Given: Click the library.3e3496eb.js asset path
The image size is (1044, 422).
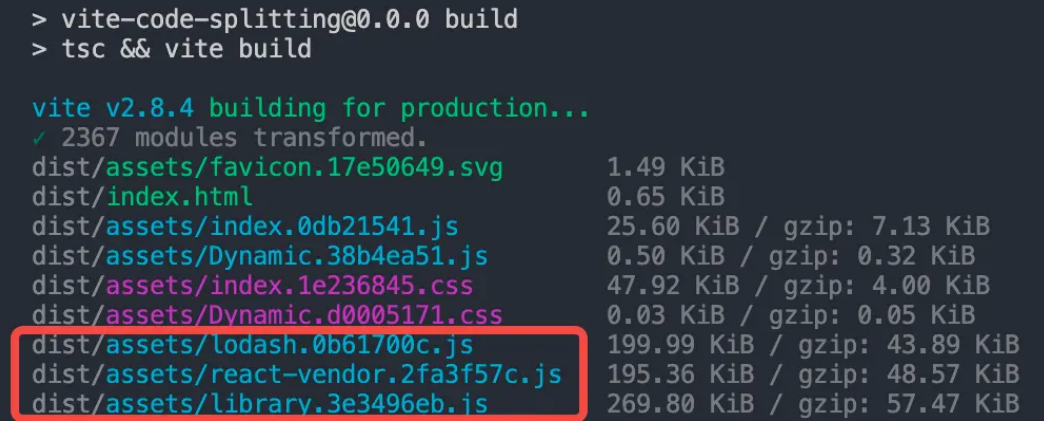Looking at the screenshot, I should 260,403.
